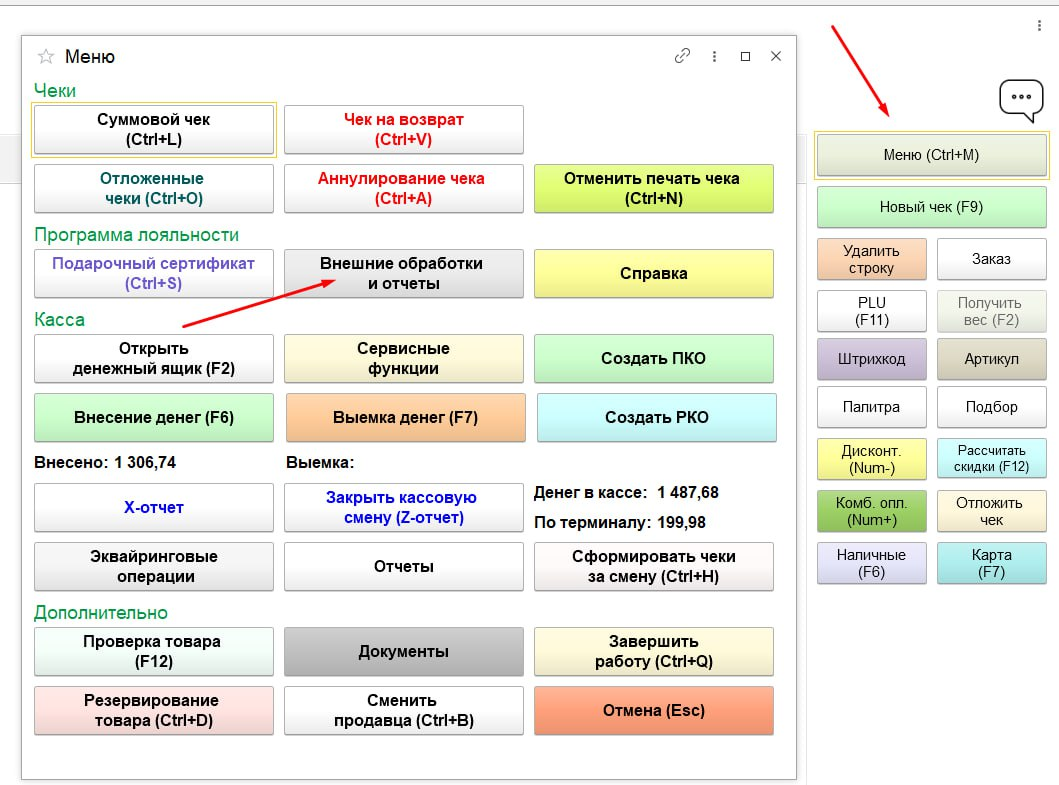Open Внешние обработки и отчеты

click(403, 273)
